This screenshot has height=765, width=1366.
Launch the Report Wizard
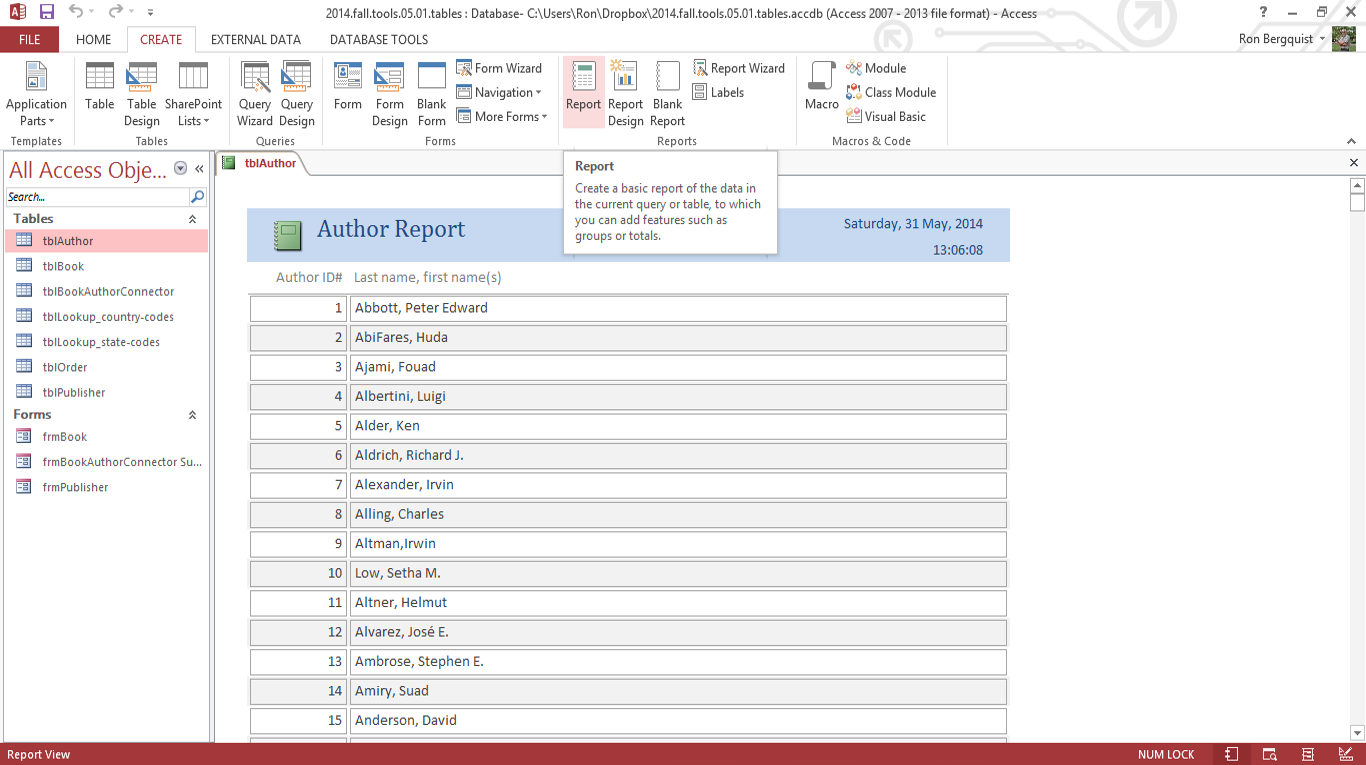click(738, 68)
